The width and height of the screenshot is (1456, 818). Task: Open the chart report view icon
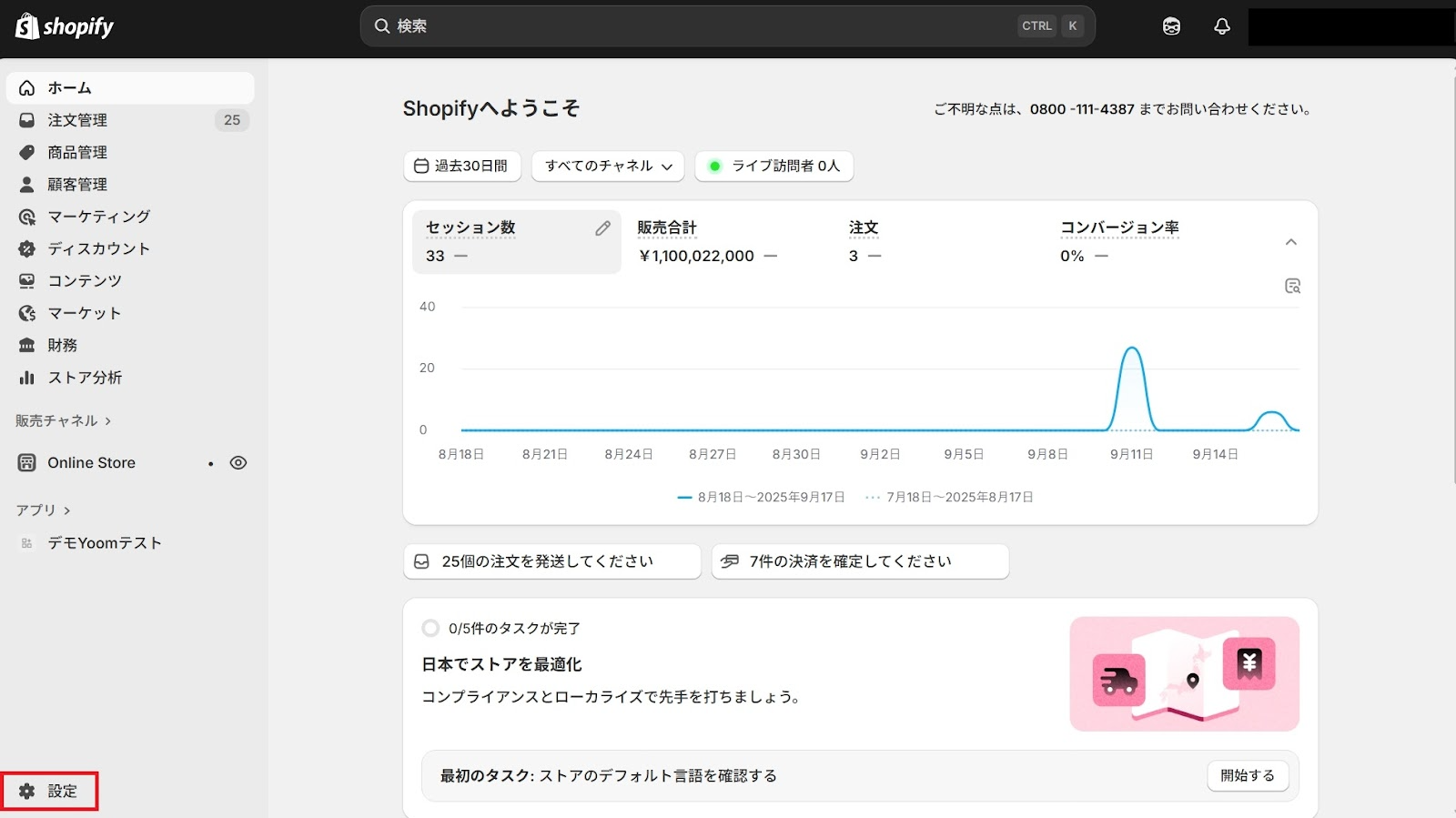(1292, 287)
